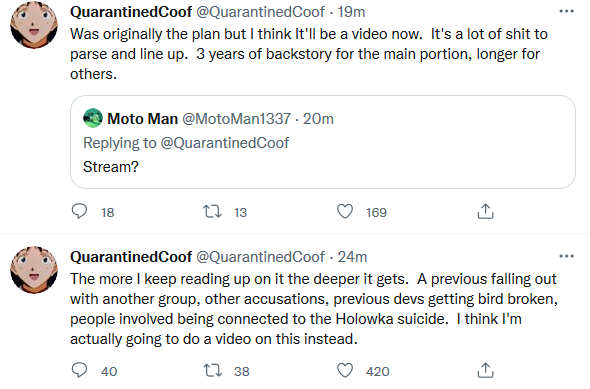The width and height of the screenshot is (590, 389).
Task: Share the 19m tweet via share icon
Action: pos(485,211)
